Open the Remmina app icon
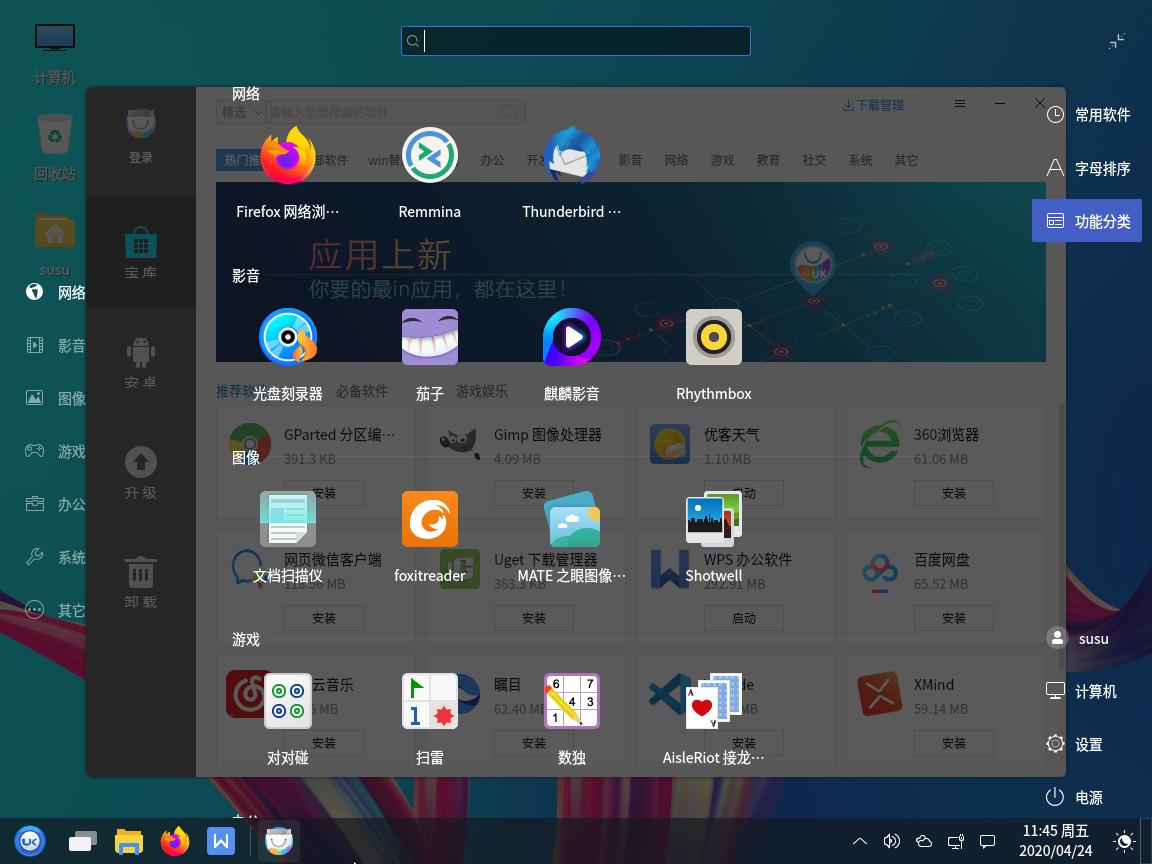1152x864 pixels. click(x=430, y=156)
